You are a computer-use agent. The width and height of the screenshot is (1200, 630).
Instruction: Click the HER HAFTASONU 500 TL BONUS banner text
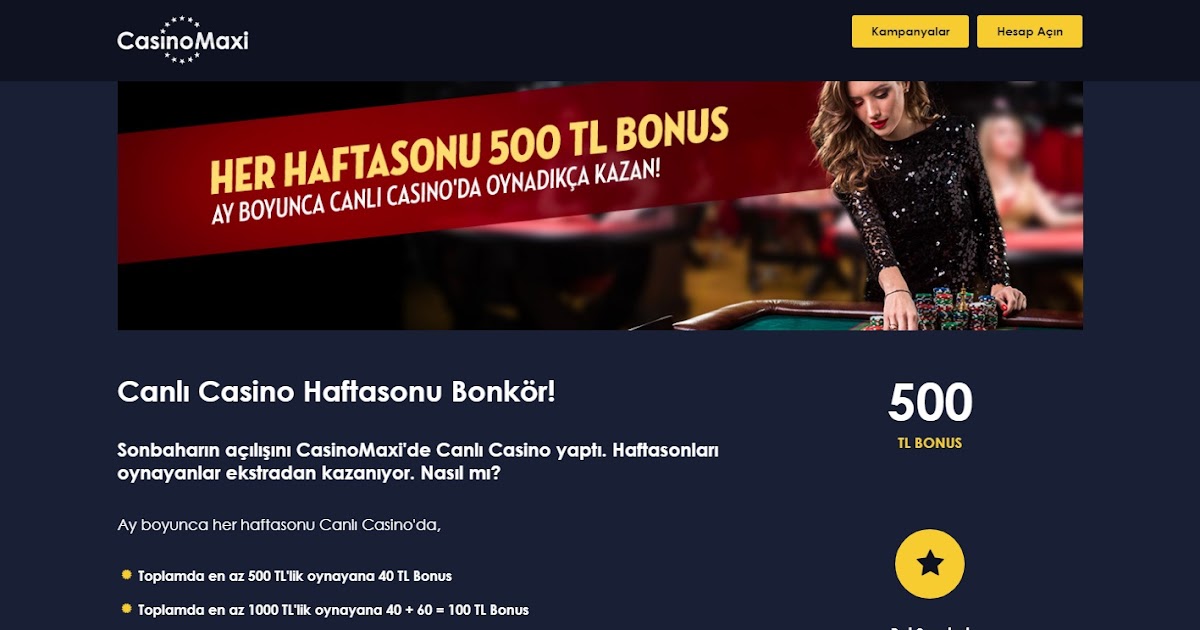[469, 150]
